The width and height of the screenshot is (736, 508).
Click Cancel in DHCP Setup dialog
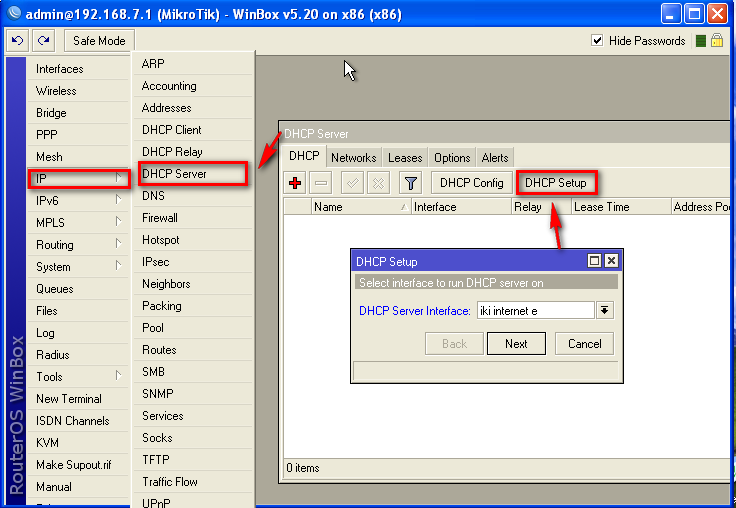(x=584, y=344)
